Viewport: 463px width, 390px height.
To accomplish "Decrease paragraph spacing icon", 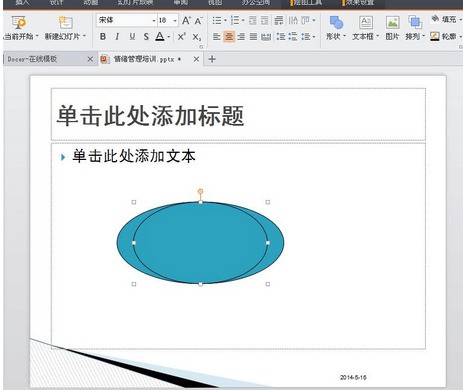I will click(x=293, y=36).
